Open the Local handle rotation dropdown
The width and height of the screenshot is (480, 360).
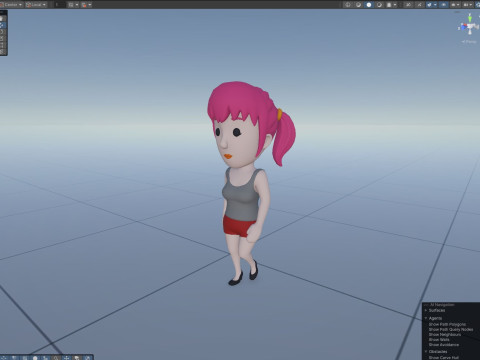pos(35,5)
